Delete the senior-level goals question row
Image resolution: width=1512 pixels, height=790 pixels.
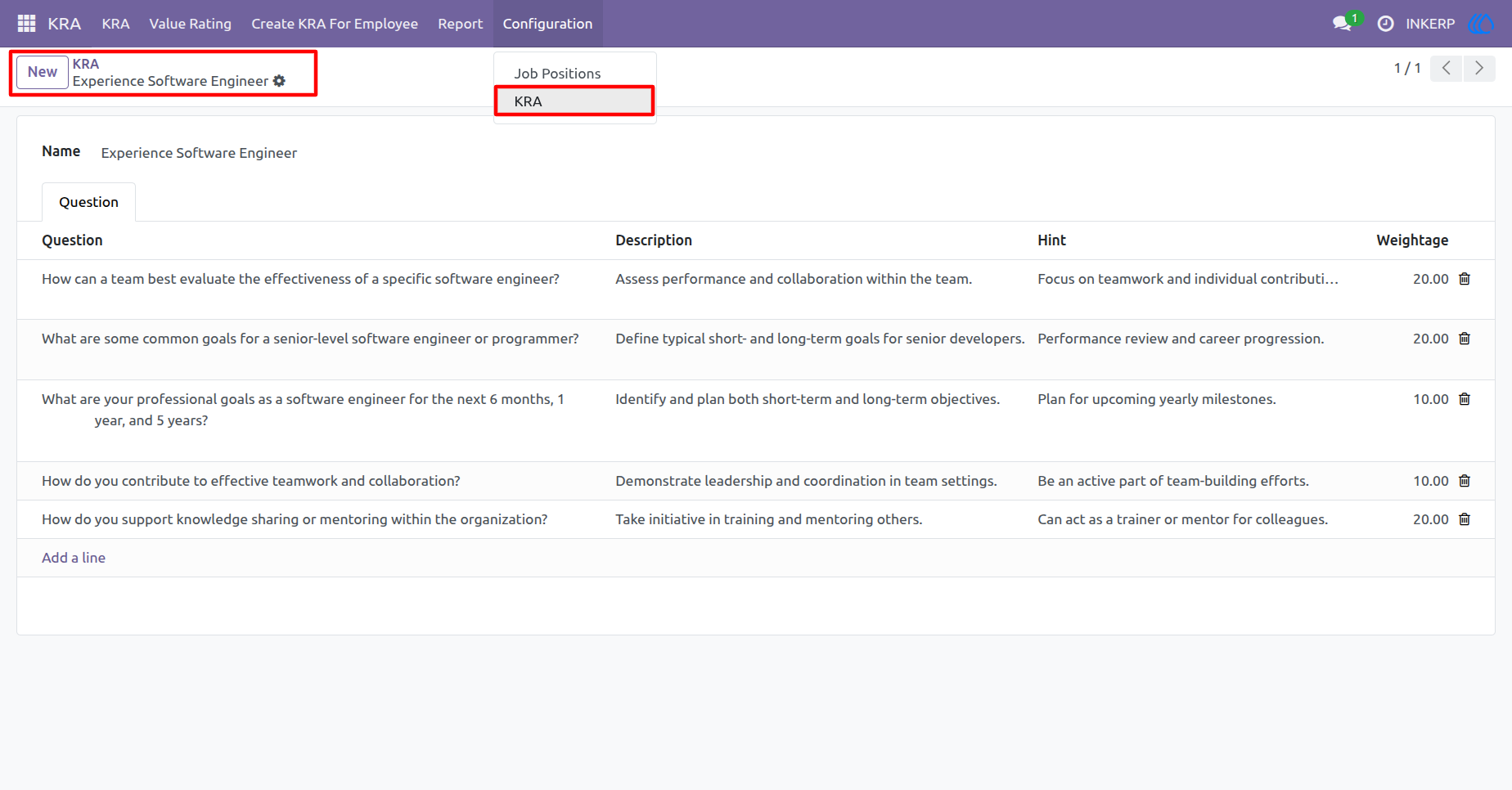pyautogui.click(x=1465, y=339)
